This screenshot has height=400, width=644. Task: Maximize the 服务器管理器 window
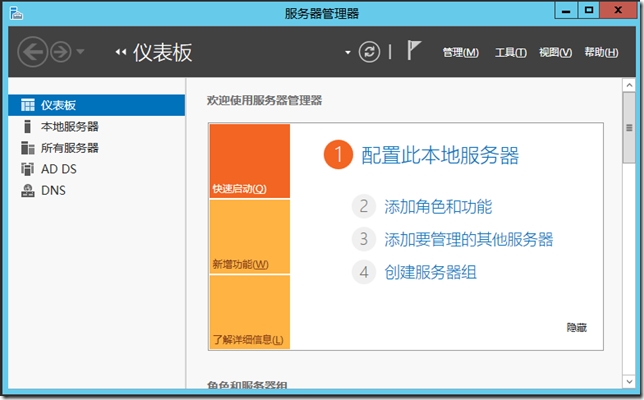589,11
